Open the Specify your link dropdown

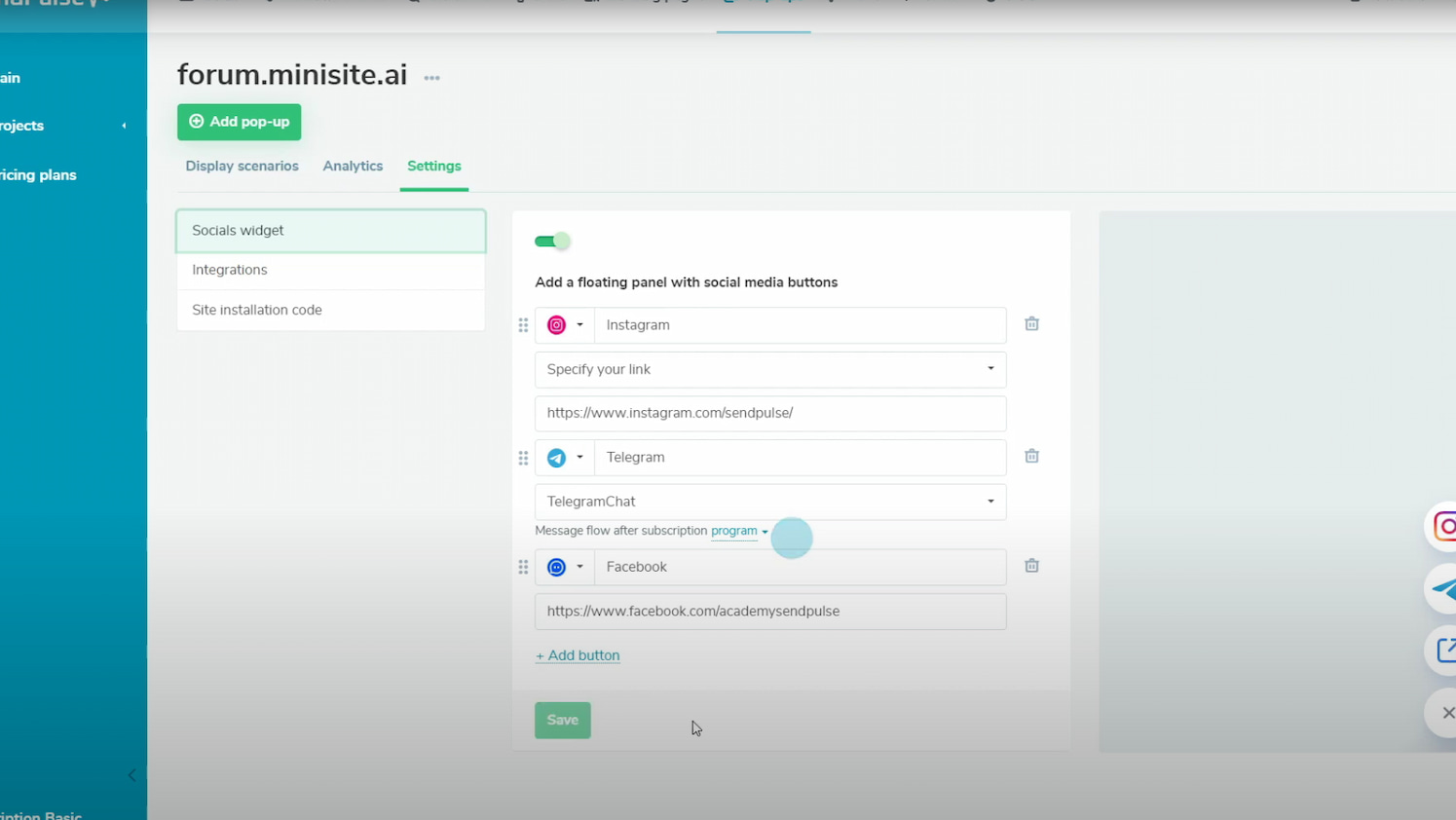tap(769, 369)
